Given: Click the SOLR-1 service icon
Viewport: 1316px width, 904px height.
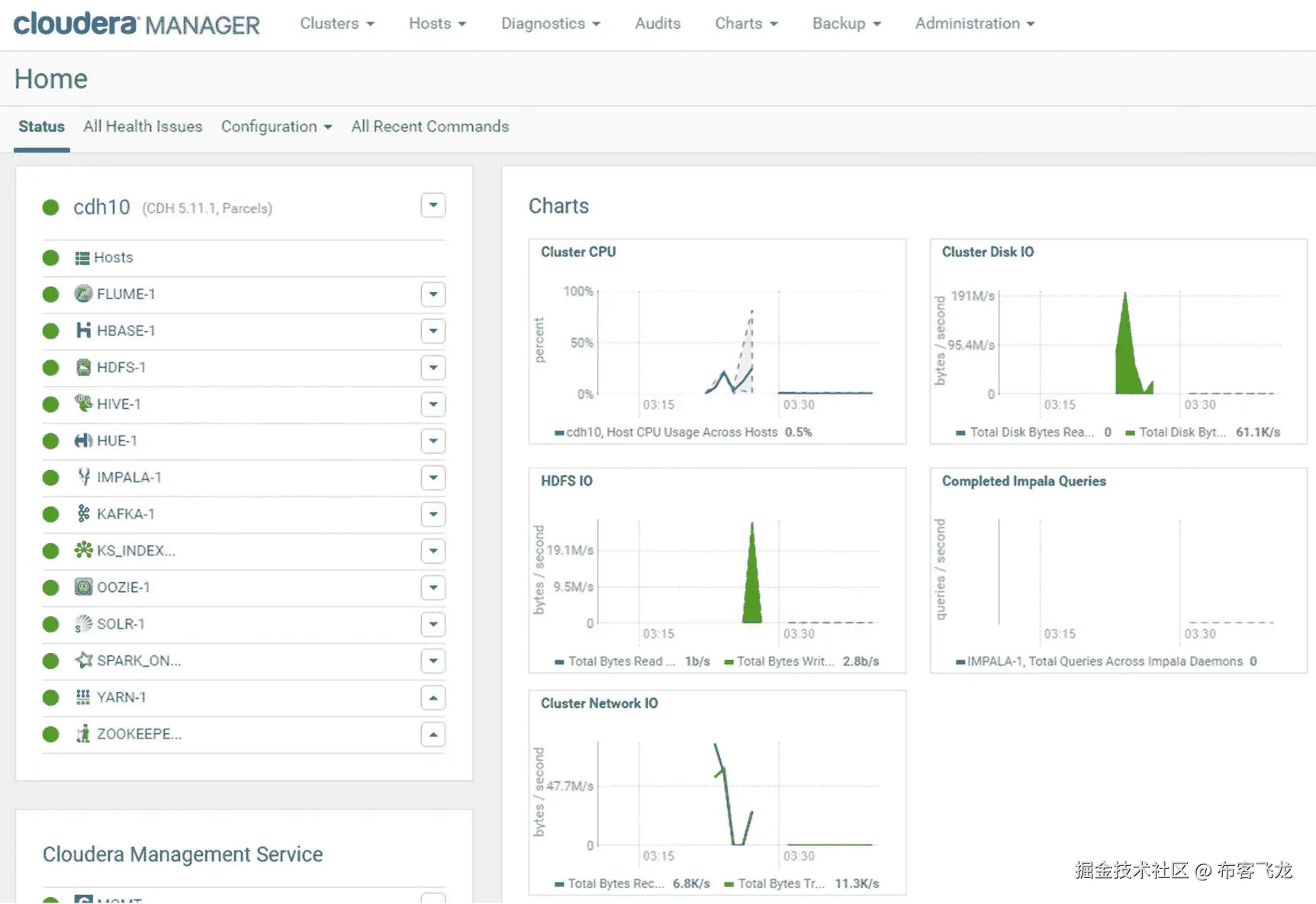Looking at the screenshot, I should click(x=83, y=623).
